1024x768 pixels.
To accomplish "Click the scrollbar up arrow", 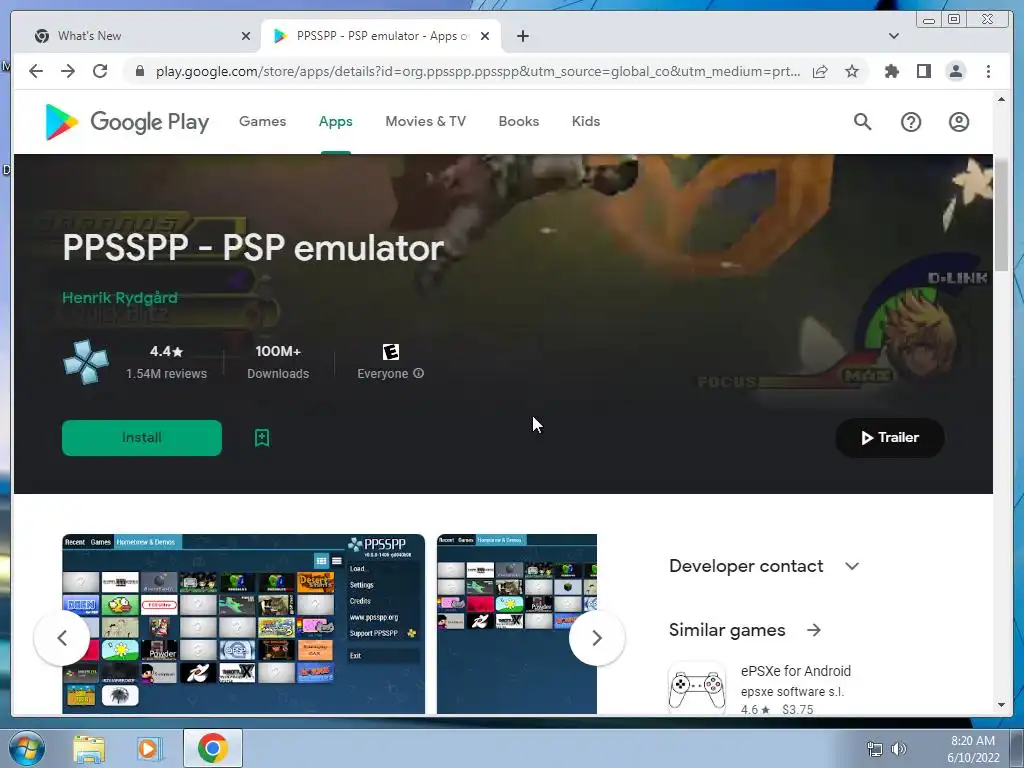I will 1001,99.
